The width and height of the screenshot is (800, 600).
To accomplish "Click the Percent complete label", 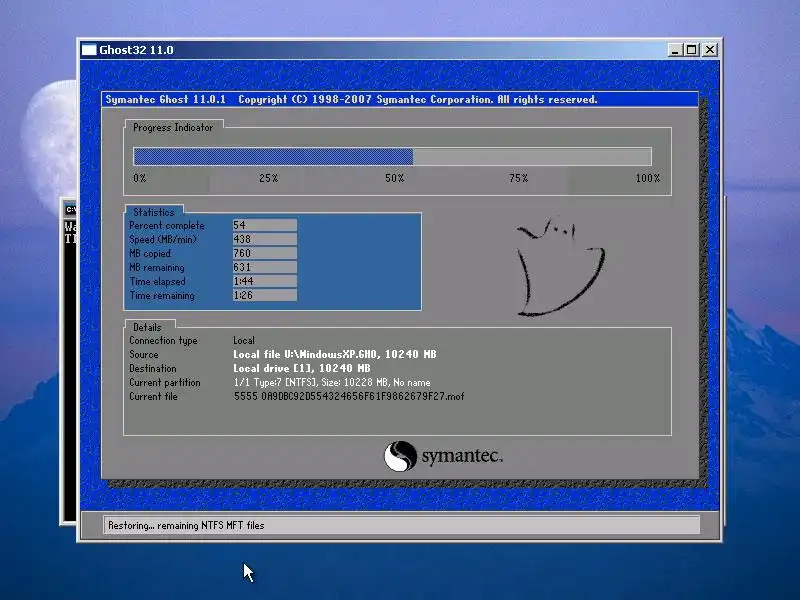I will coord(167,226).
